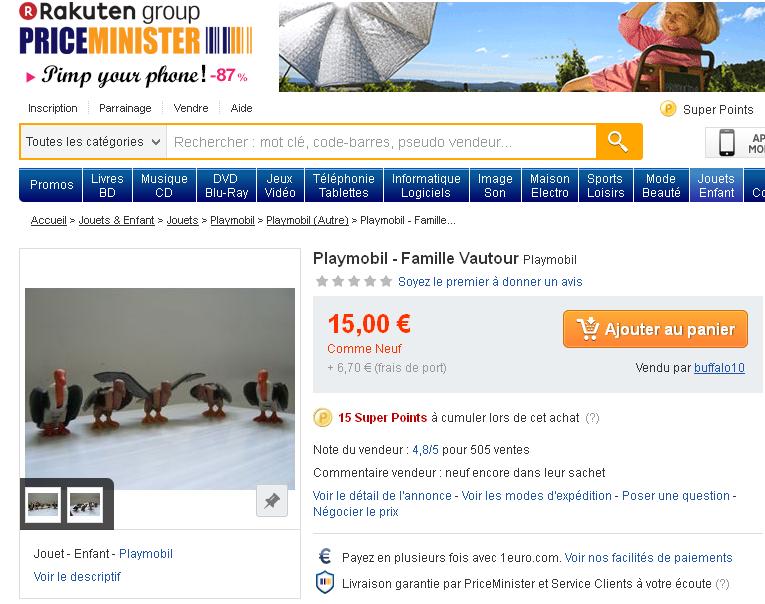The image size is (765, 604).
Task: Open seller buffalo10 profile link
Action: pyautogui.click(x=719, y=368)
